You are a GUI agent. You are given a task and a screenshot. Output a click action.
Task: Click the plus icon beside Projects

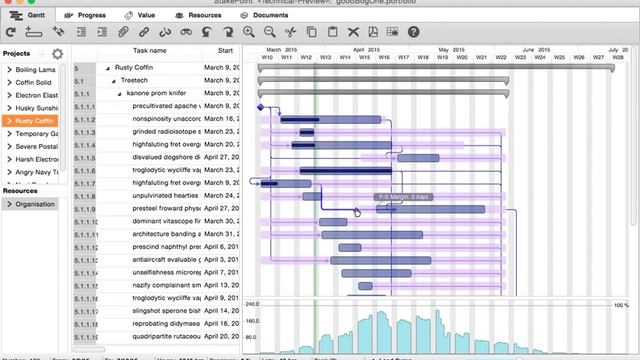(42, 53)
